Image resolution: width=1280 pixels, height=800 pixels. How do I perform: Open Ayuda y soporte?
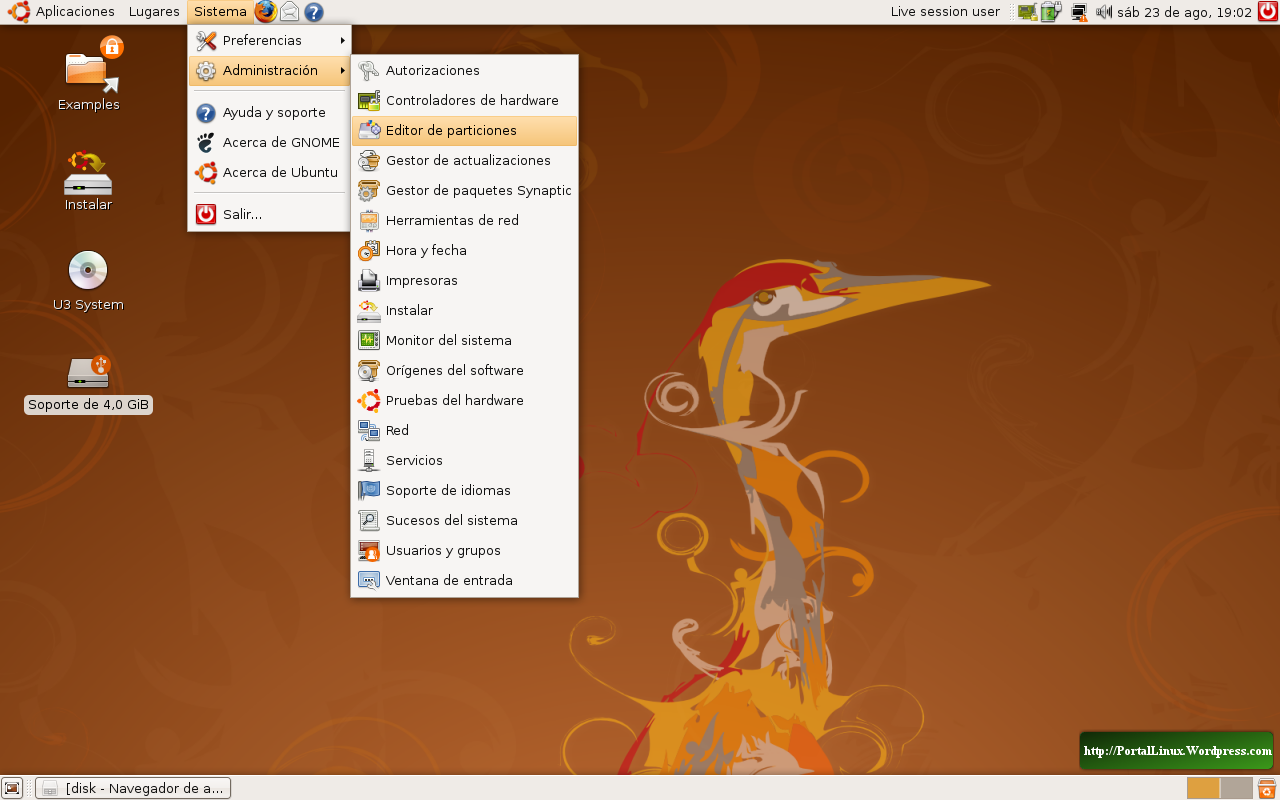[x=270, y=113]
